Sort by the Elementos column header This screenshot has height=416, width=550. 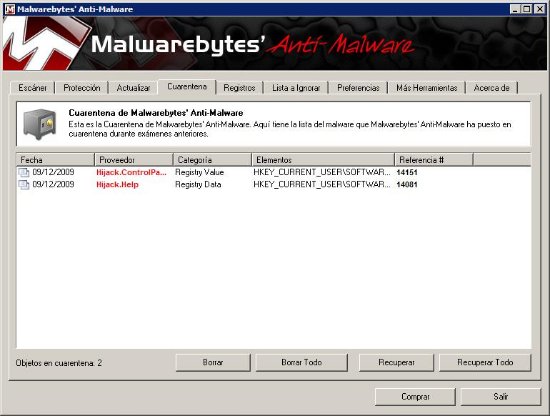(x=323, y=160)
